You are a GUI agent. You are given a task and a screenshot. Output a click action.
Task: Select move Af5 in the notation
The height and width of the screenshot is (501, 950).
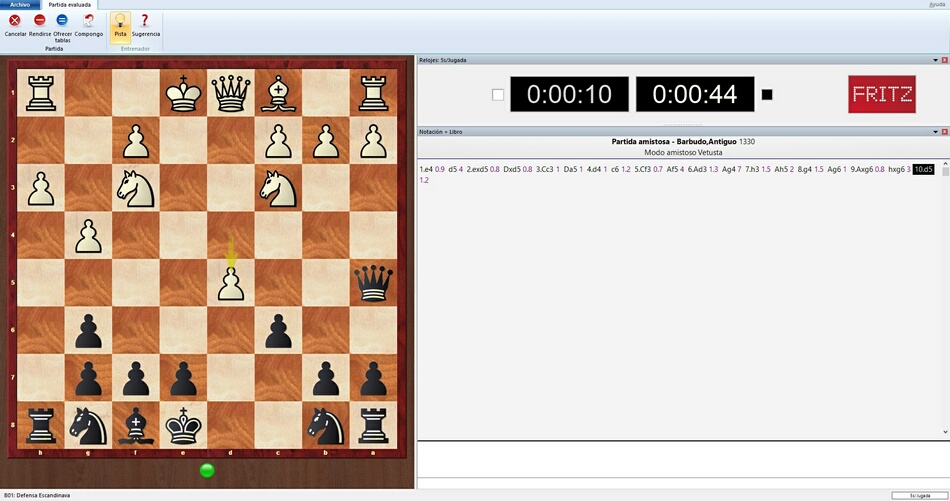[x=672, y=170]
